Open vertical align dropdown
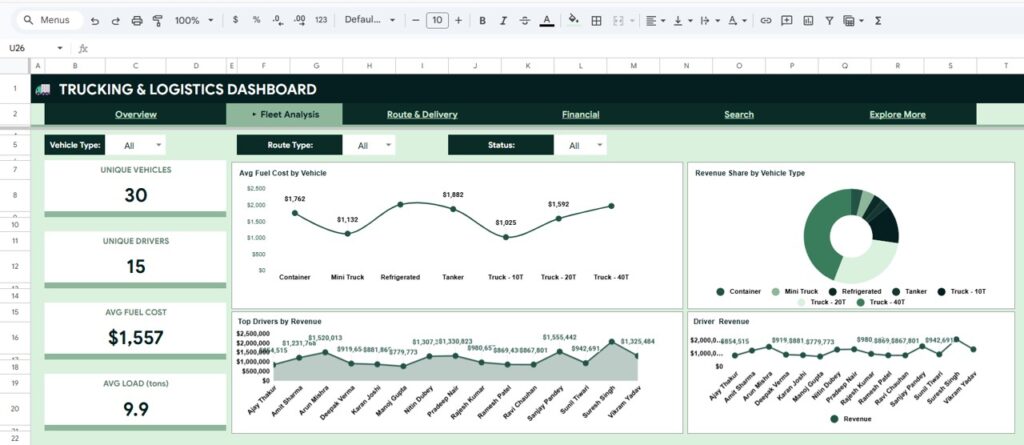The width and height of the screenshot is (1024, 445). 682,21
